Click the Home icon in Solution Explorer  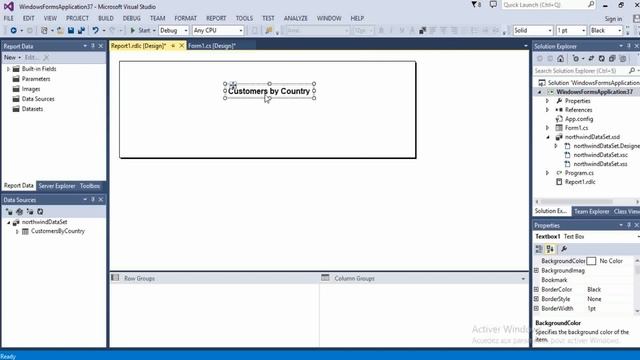(560, 59)
